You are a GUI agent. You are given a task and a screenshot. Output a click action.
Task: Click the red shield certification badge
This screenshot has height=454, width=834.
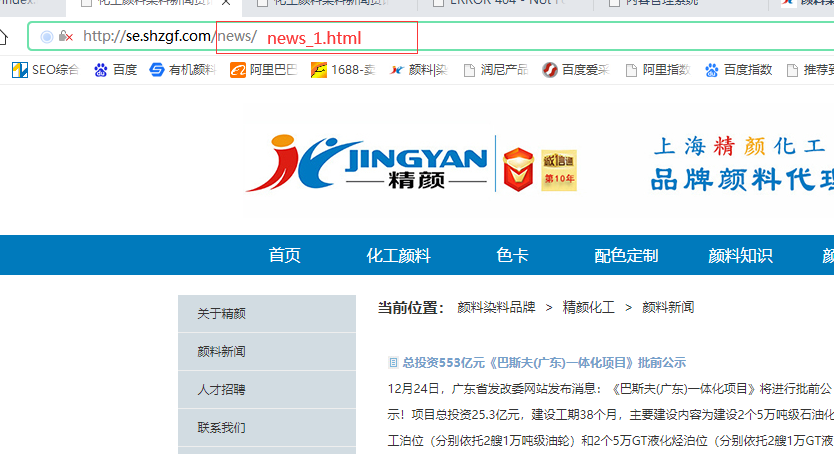518,170
